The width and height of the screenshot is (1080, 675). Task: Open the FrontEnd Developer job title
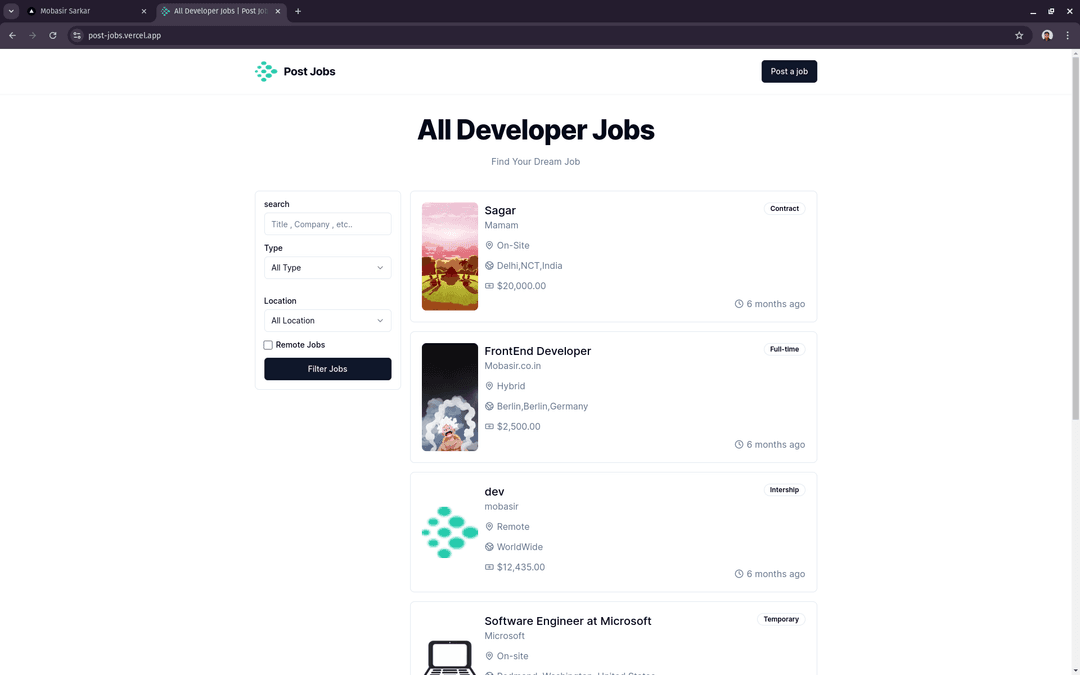point(538,351)
